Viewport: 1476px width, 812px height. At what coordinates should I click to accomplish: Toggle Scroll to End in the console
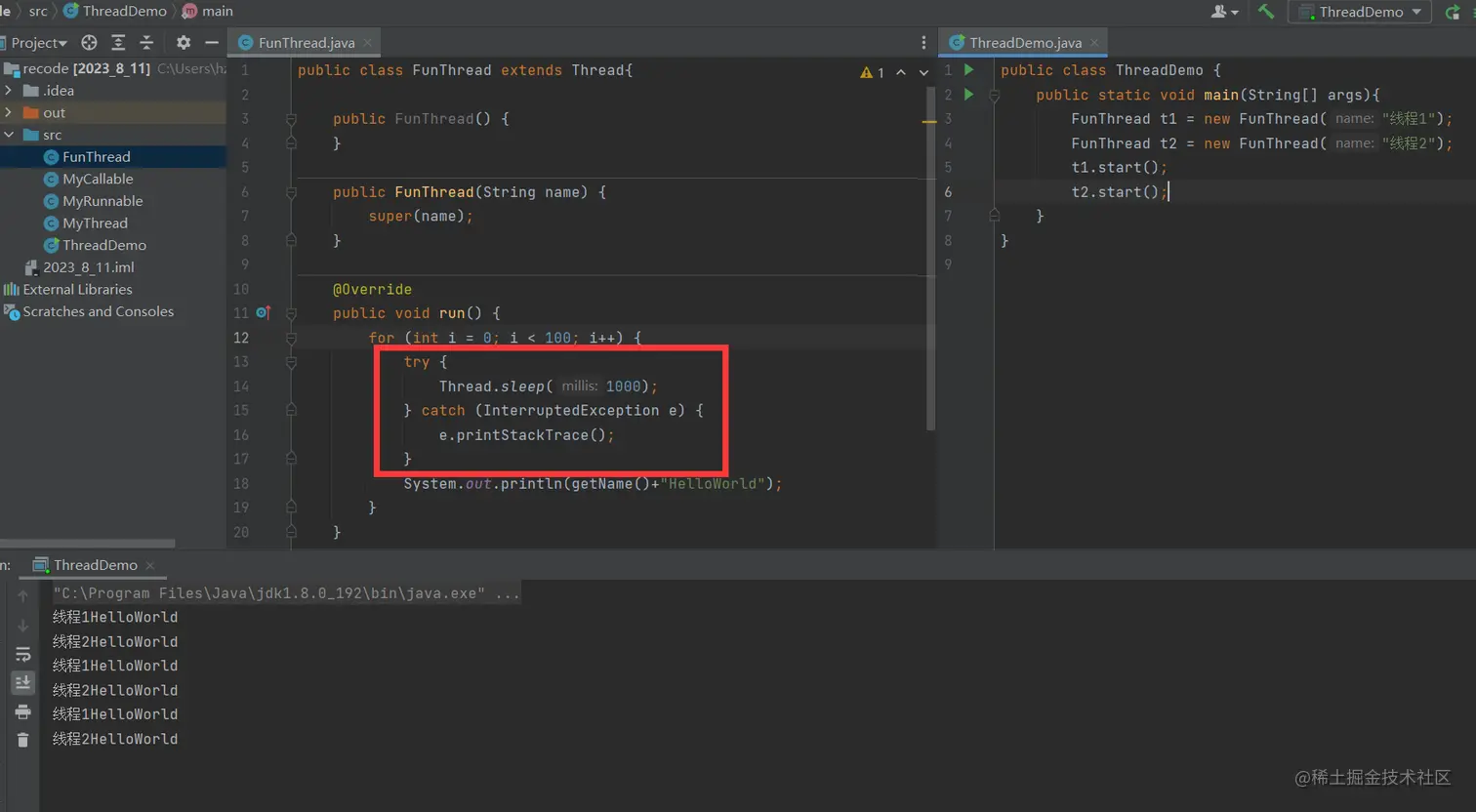[22, 683]
